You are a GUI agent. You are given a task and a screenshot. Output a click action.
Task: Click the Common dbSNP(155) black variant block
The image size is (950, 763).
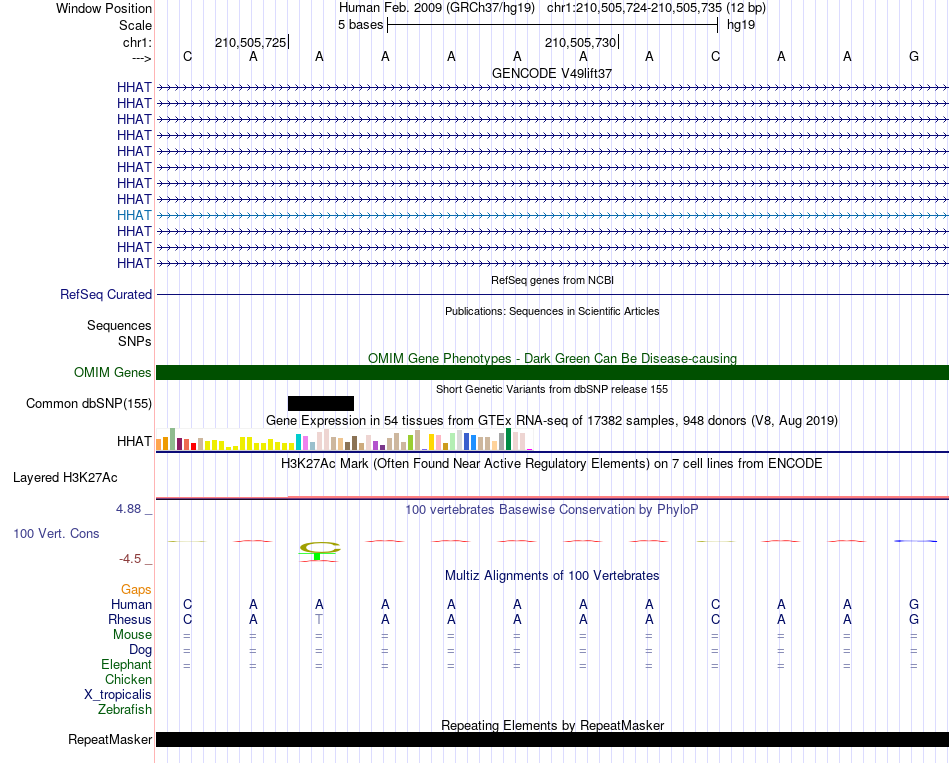(x=321, y=404)
